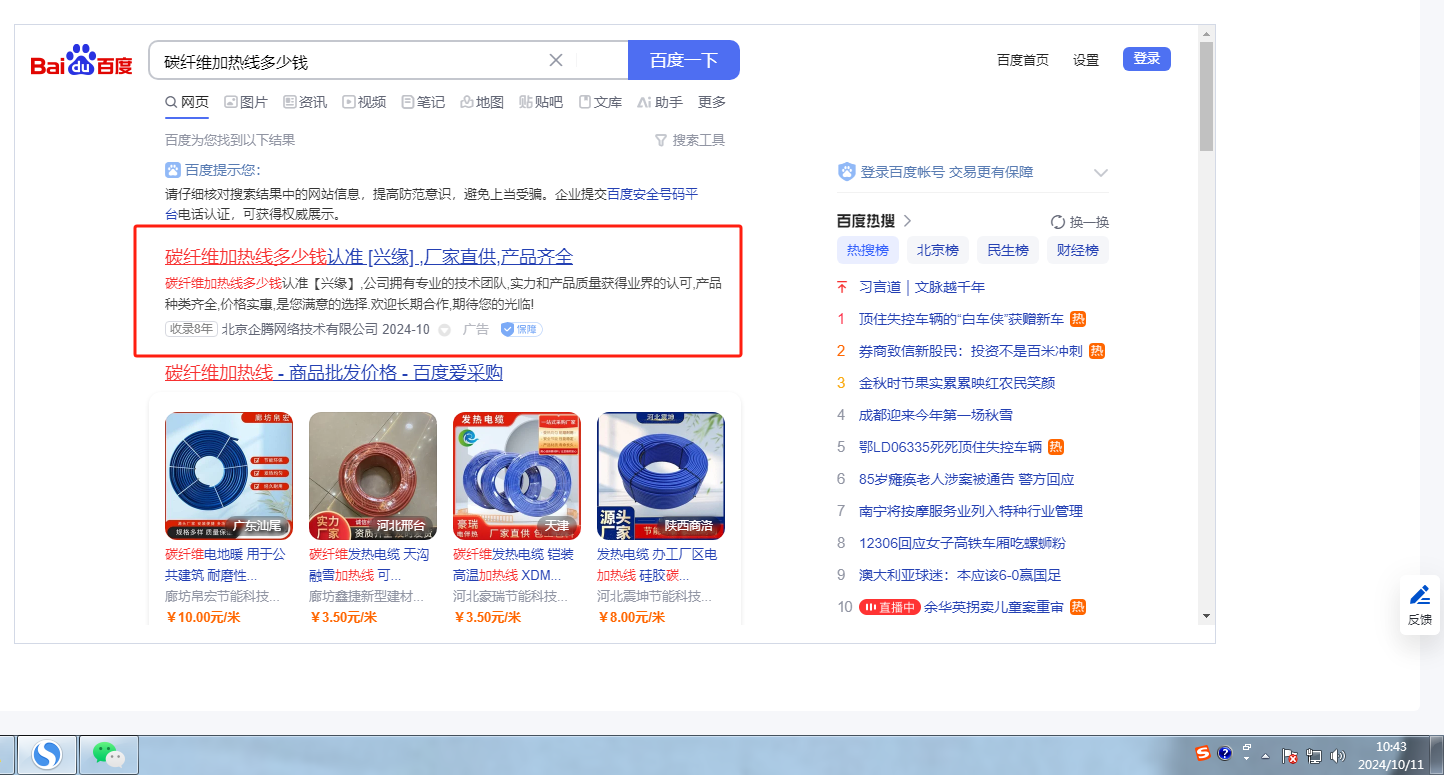Open hot search 金秋时节果实累累映红农民笑颜
The width and height of the screenshot is (1444, 775).
pyautogui.click(x=957, y=383)
